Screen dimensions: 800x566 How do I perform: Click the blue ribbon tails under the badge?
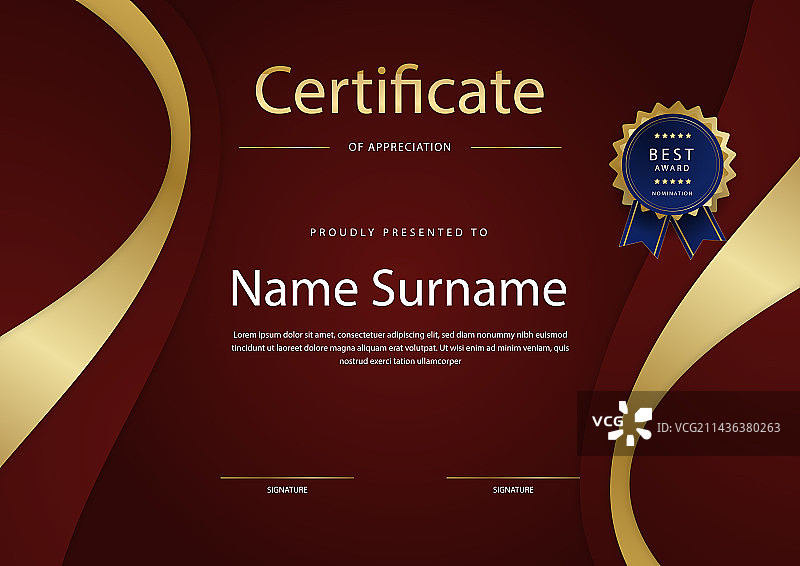(x=671, y=229)
